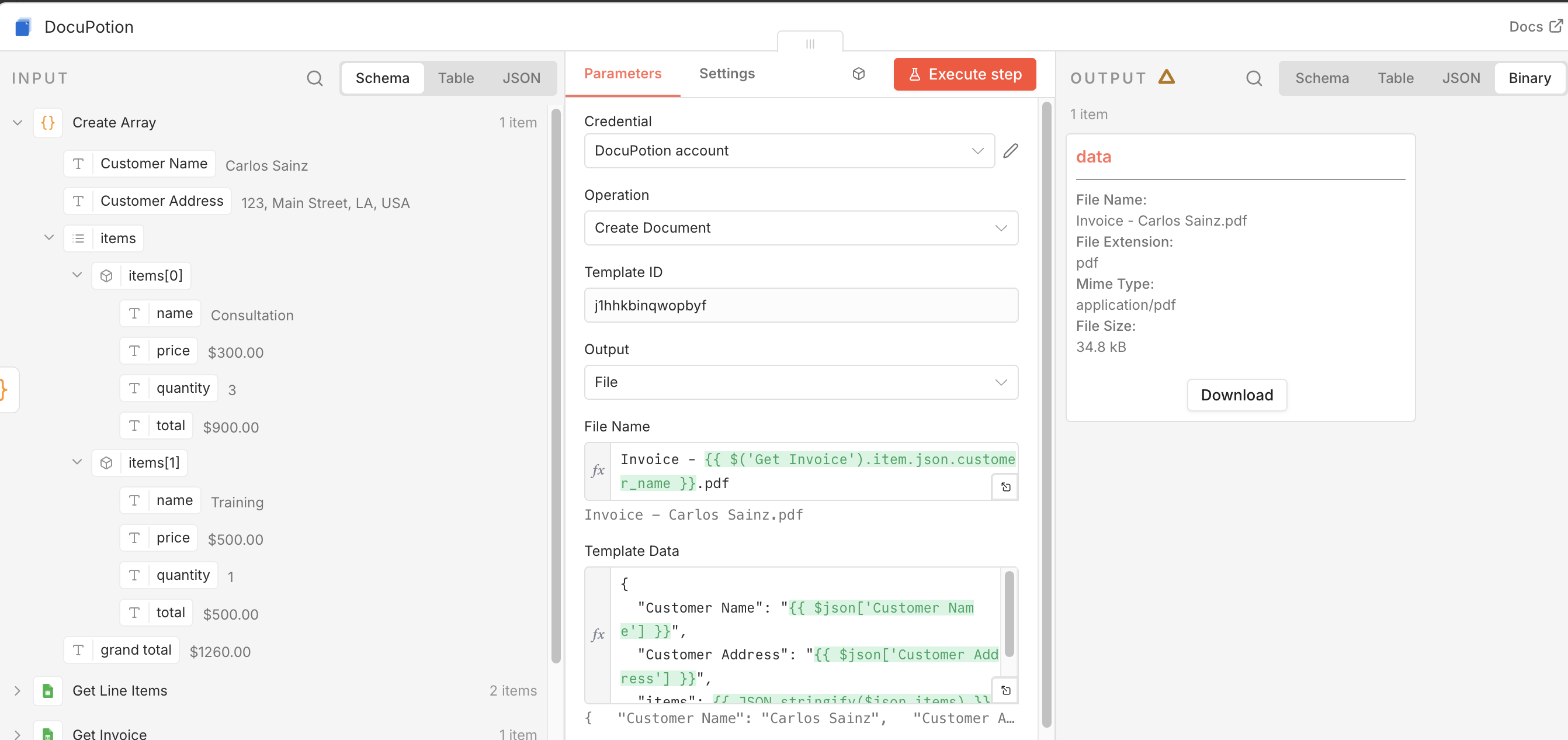
Task: Open the Settings tab
Action: 726,74
